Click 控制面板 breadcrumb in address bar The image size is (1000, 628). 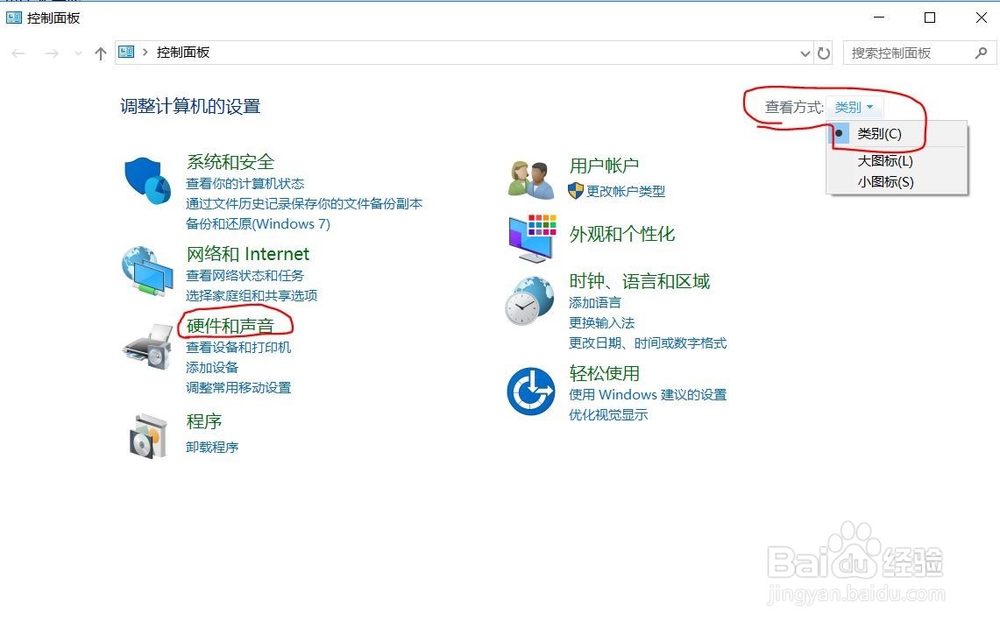pyautogui.click(x=183, y=52)
